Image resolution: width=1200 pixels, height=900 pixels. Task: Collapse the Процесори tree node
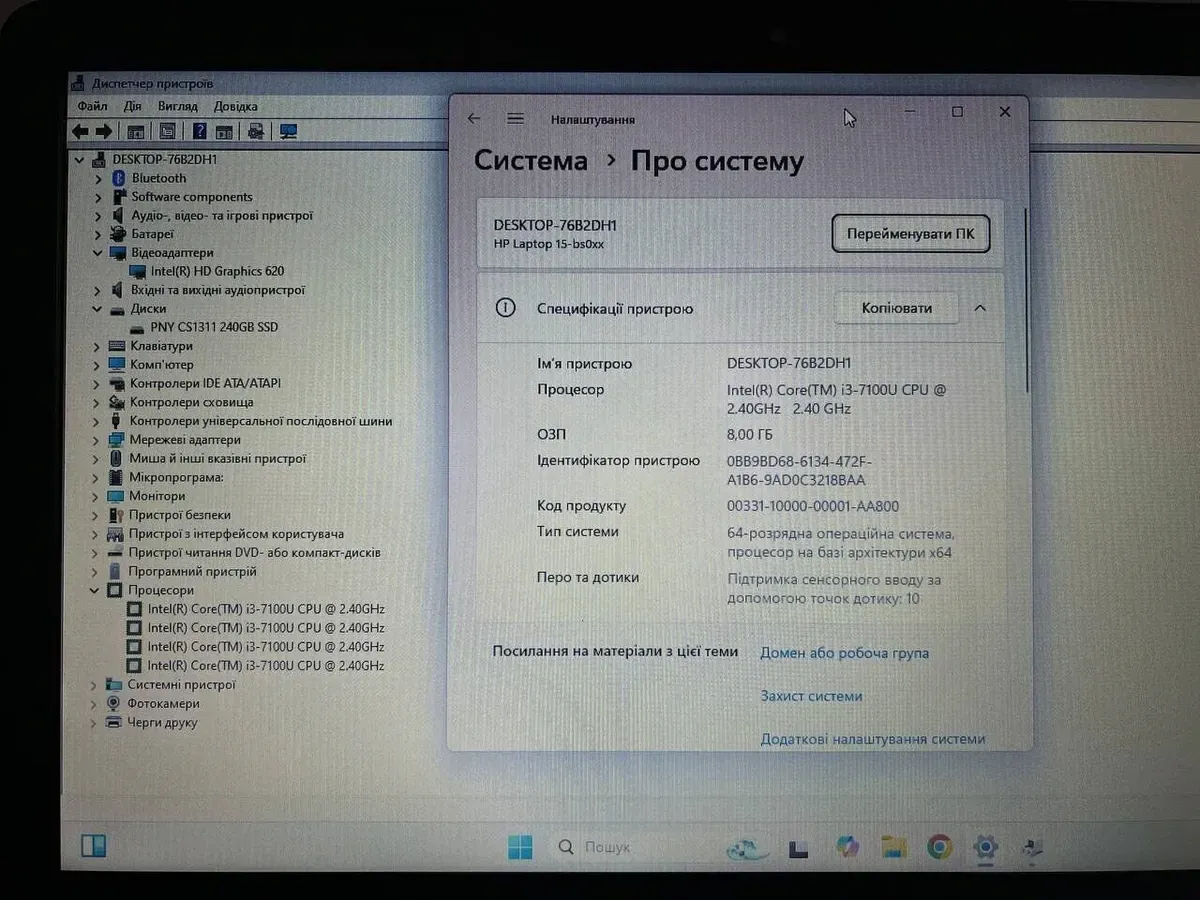tap(96, 591)
